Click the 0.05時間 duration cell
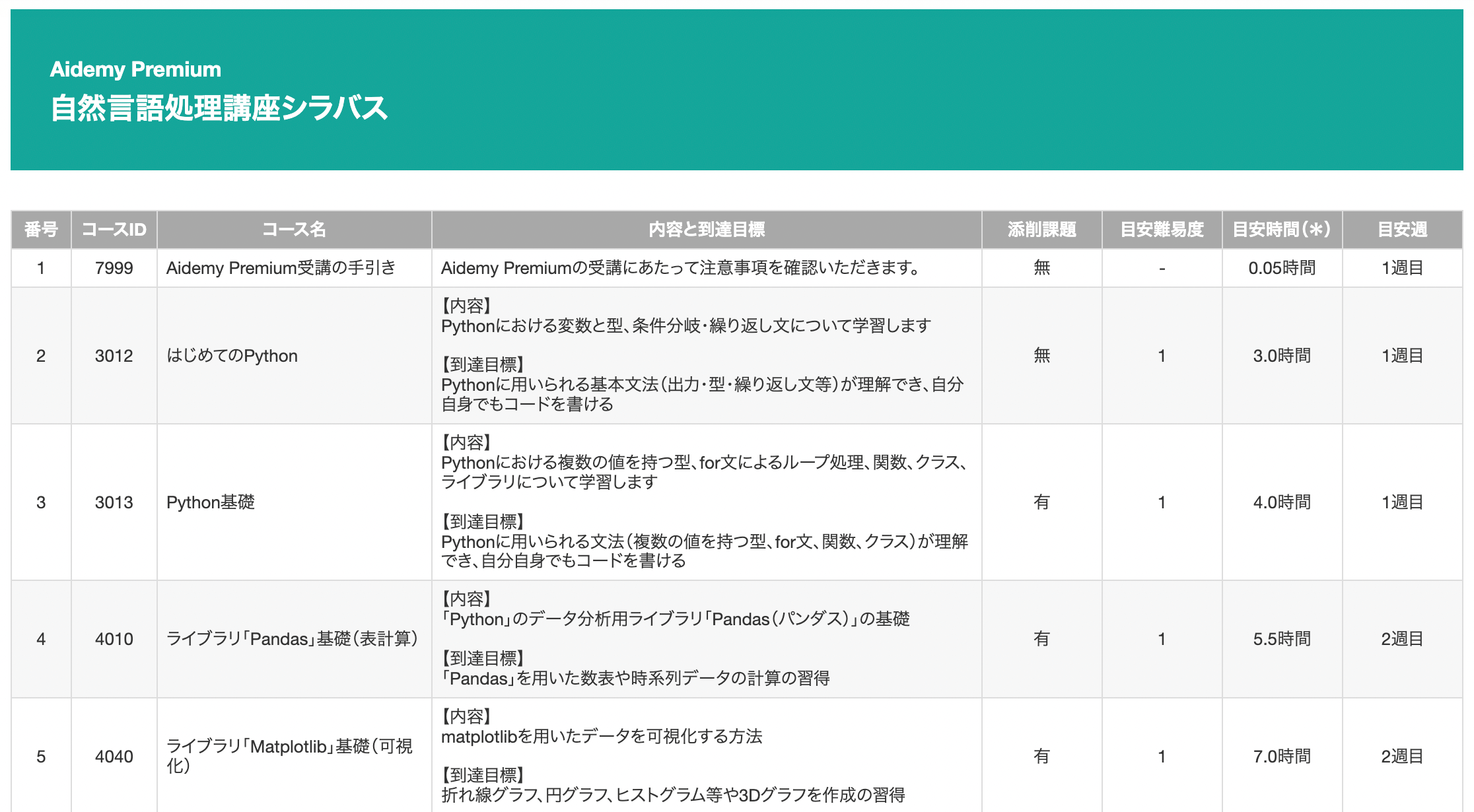 [1282, 268]
